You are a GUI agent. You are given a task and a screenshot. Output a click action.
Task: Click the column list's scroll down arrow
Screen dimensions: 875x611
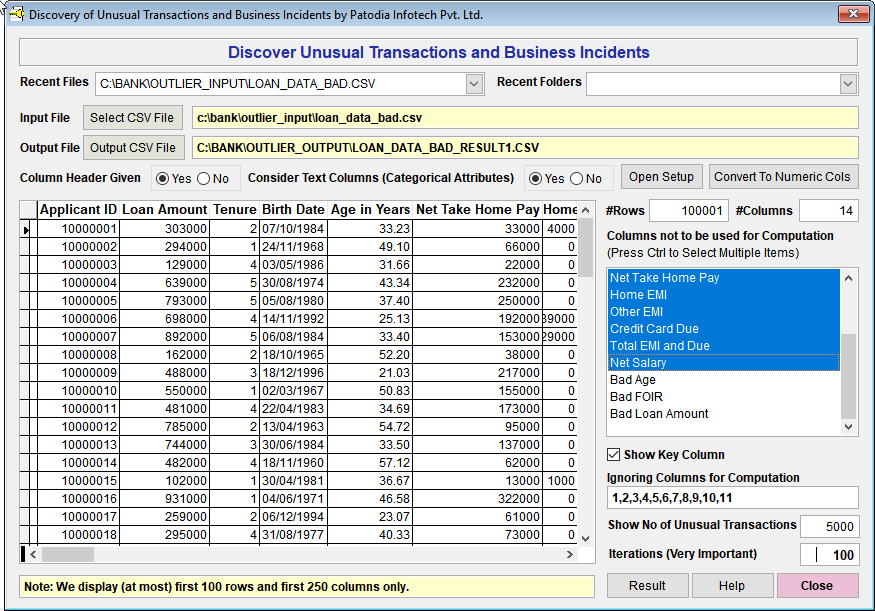(x=850, y=427)
